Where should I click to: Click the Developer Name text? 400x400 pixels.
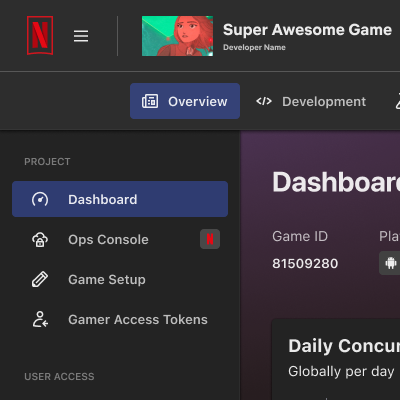(x=254, y=47)
